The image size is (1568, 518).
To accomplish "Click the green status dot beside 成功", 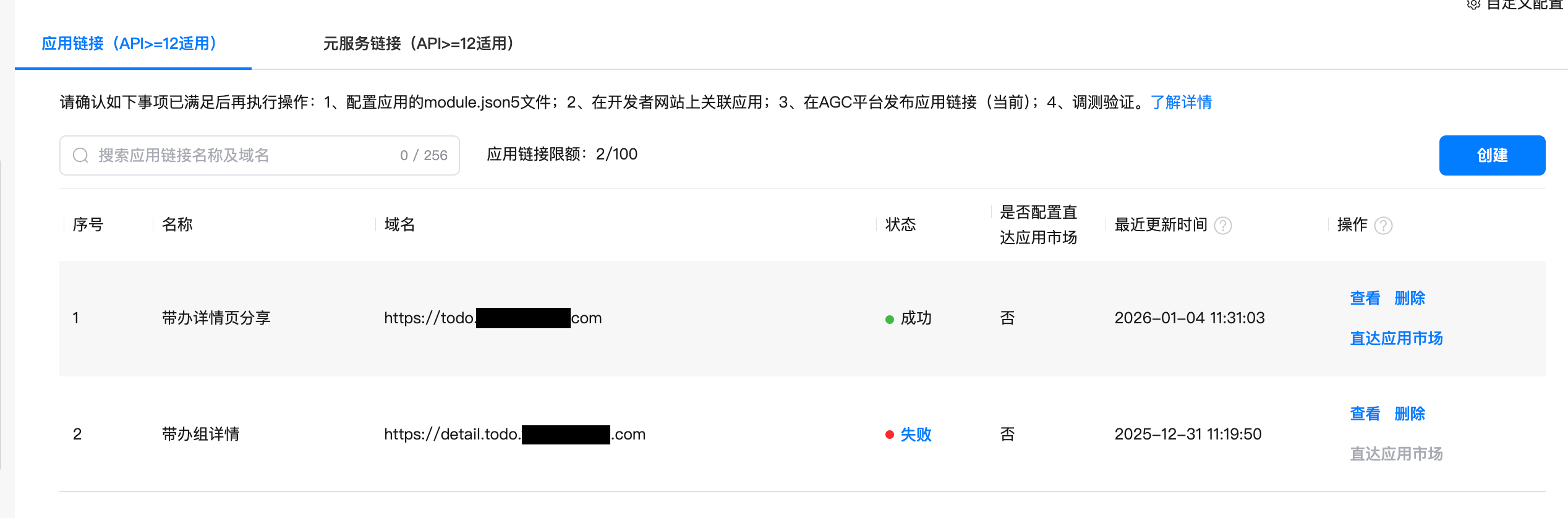I will (888, 318).
